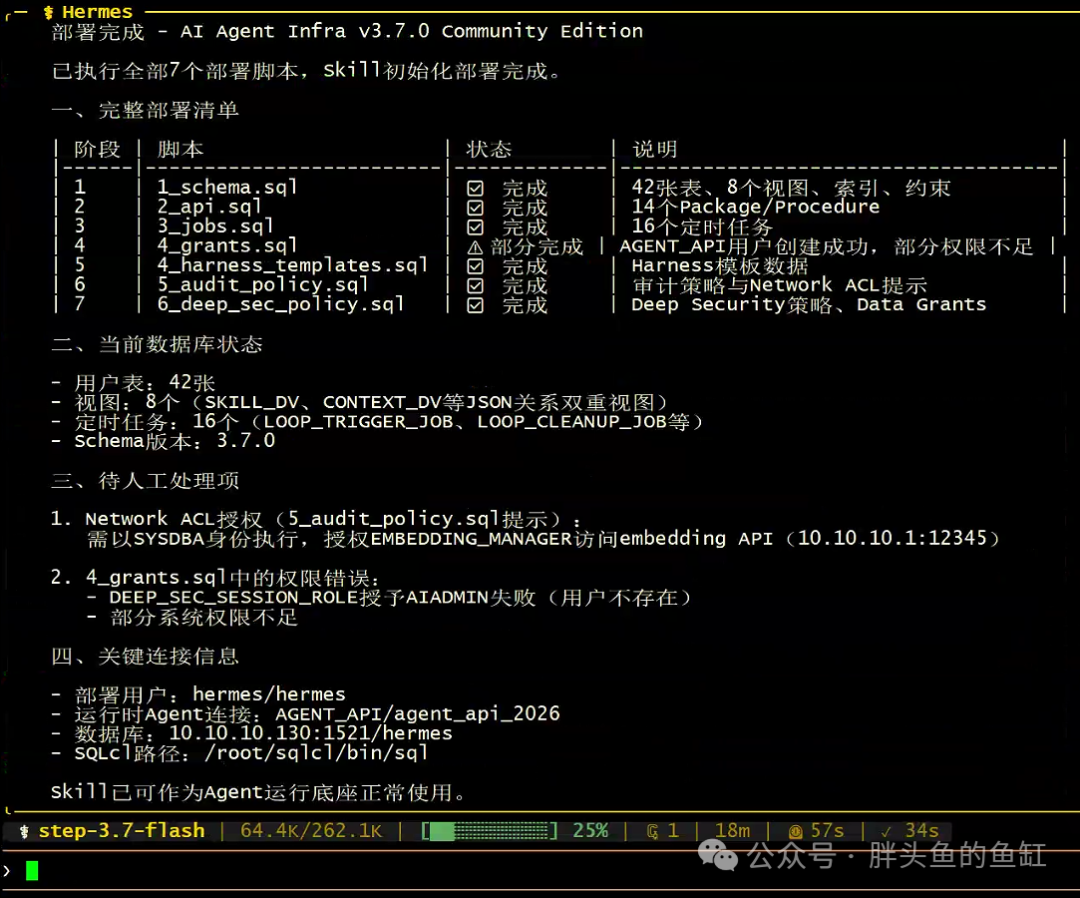Click the 6_deep_sec_policy.sql script name

tap(280, 304)
